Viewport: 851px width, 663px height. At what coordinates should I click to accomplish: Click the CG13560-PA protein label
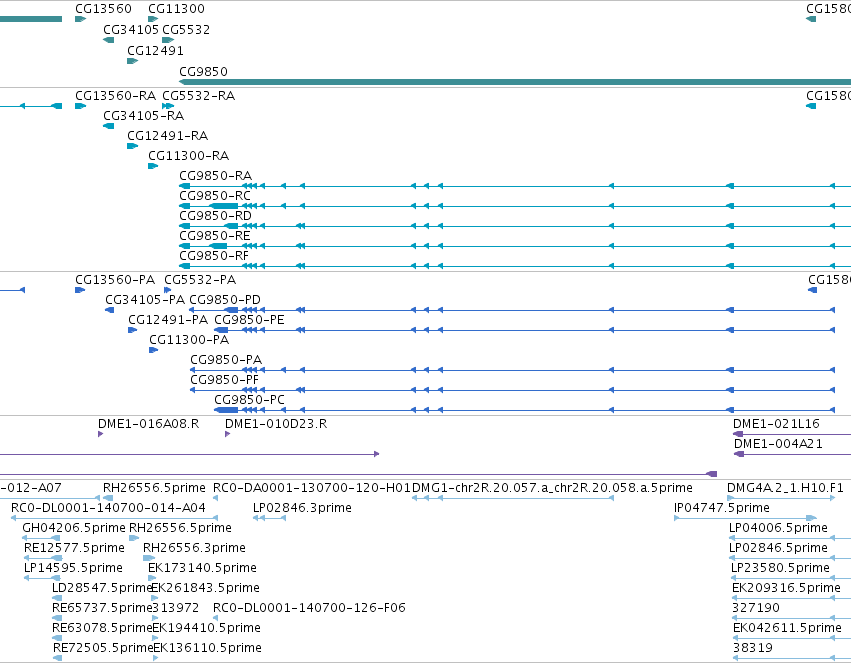click(115, 280)
